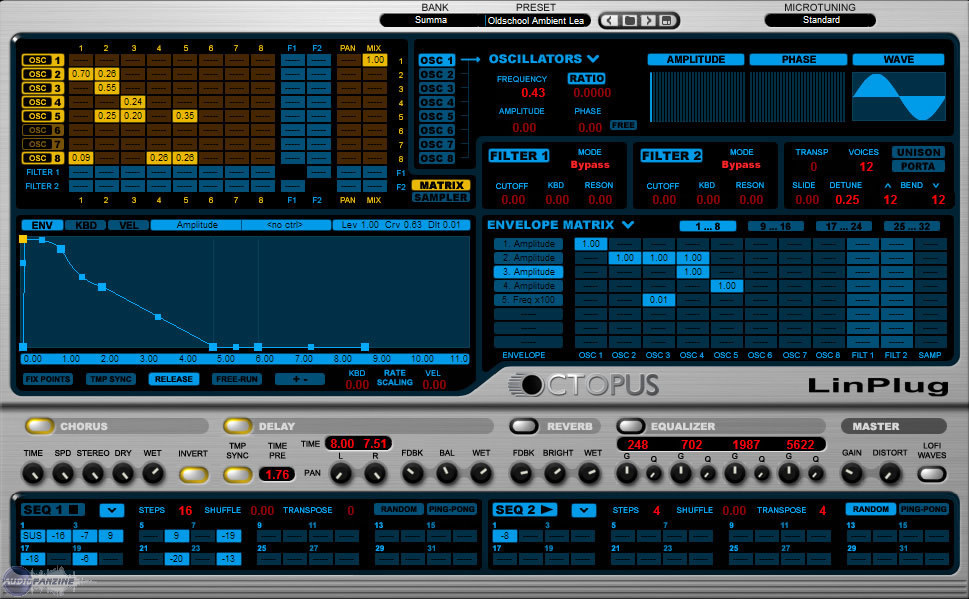Open the Microtuning Standard selector
Viewport: 969px width, 599px height.
(821, 20)
